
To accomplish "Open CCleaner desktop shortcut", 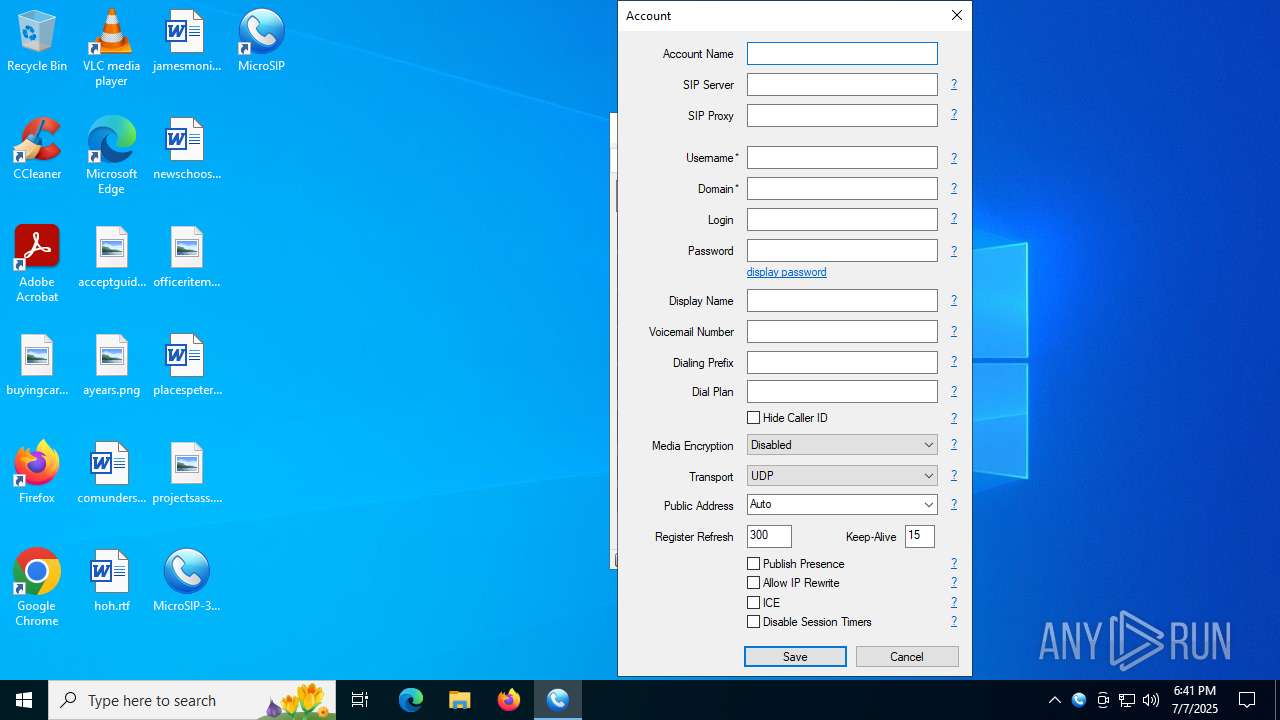I will coord(37,149).
